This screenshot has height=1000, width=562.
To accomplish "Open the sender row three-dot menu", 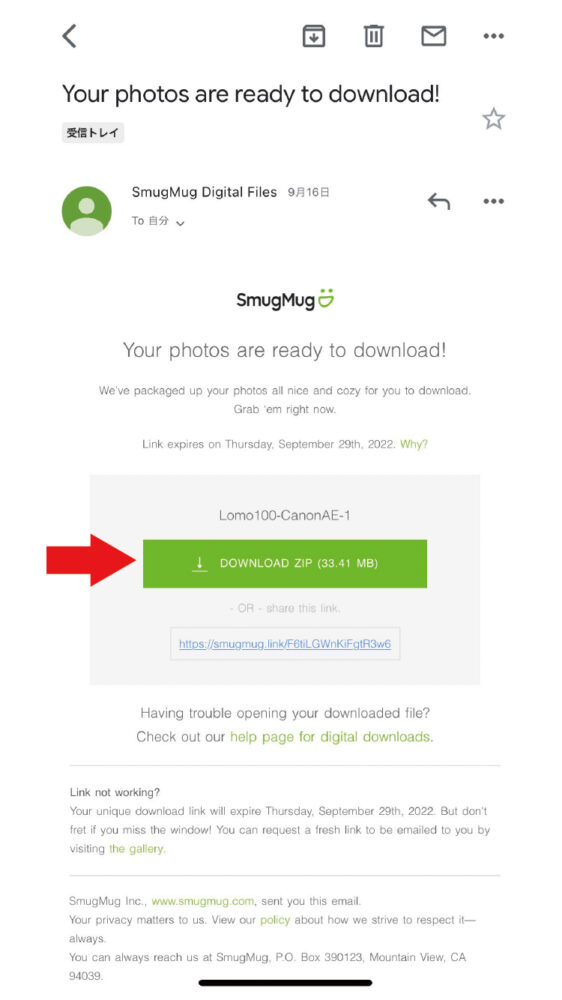I will (x=494, y=202).
